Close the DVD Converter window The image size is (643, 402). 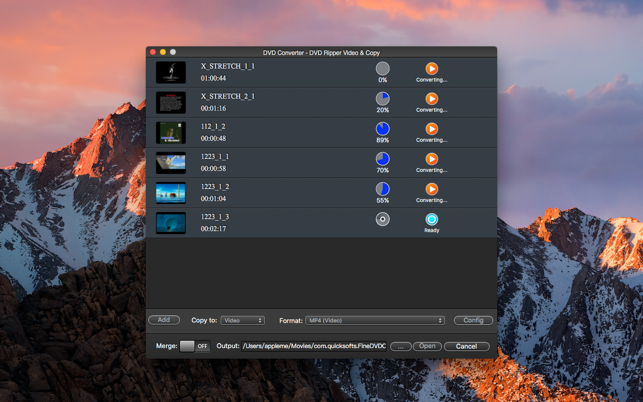pyautogui.click(x=153, y=52)
